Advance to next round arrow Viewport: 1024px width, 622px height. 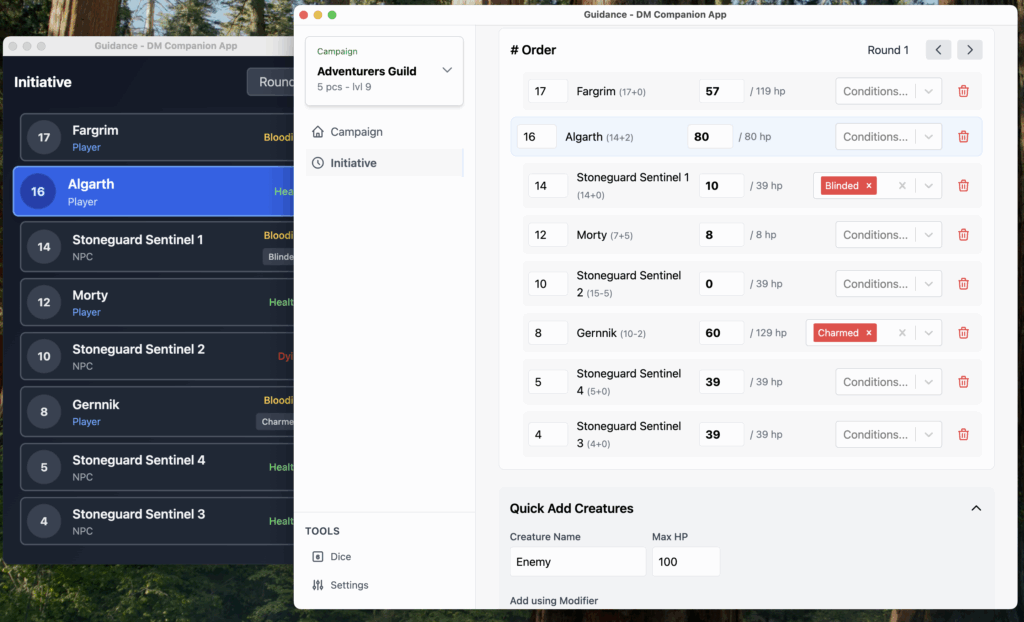970,50
